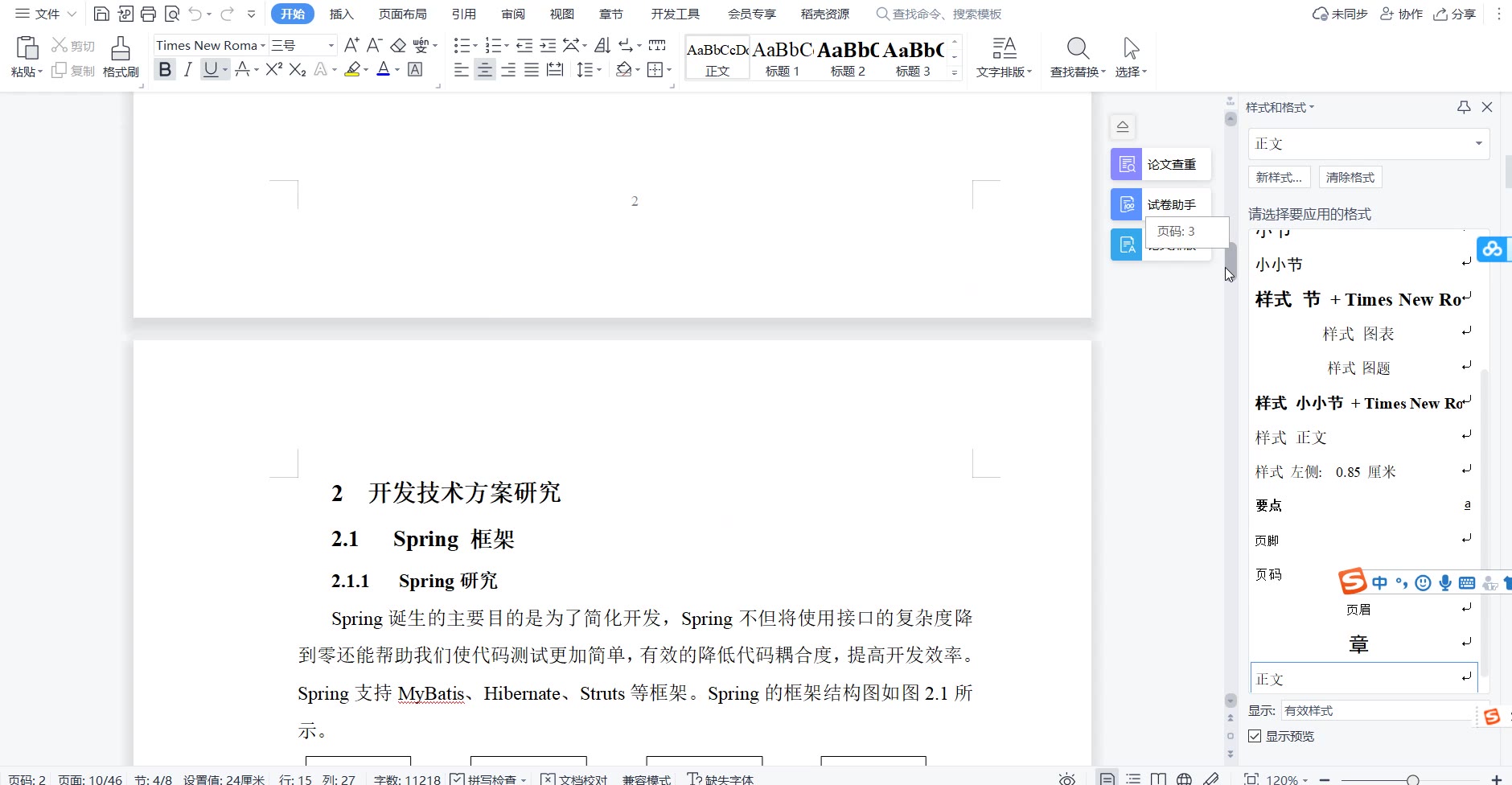The width and height of the screenshot is (1512, 785).
Task: Click the 新样式... button
Action: [x=1279, y=177]
